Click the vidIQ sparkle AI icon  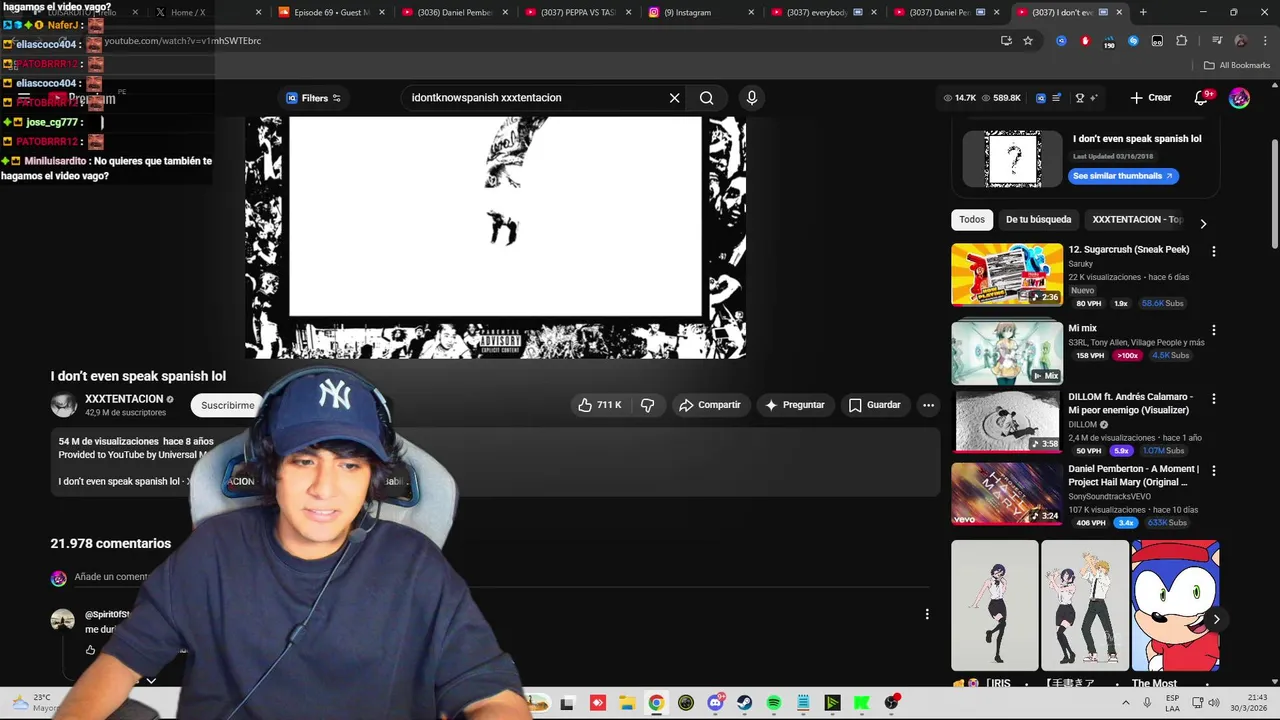click(x=1094, y=98)
